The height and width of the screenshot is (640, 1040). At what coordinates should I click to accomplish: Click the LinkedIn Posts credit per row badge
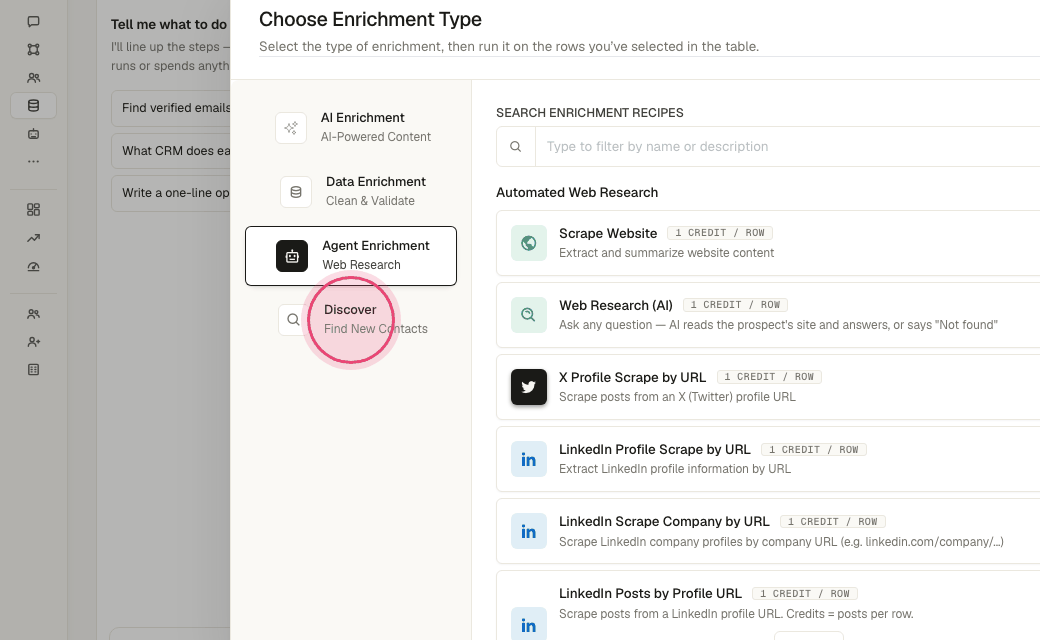(805, 594)
